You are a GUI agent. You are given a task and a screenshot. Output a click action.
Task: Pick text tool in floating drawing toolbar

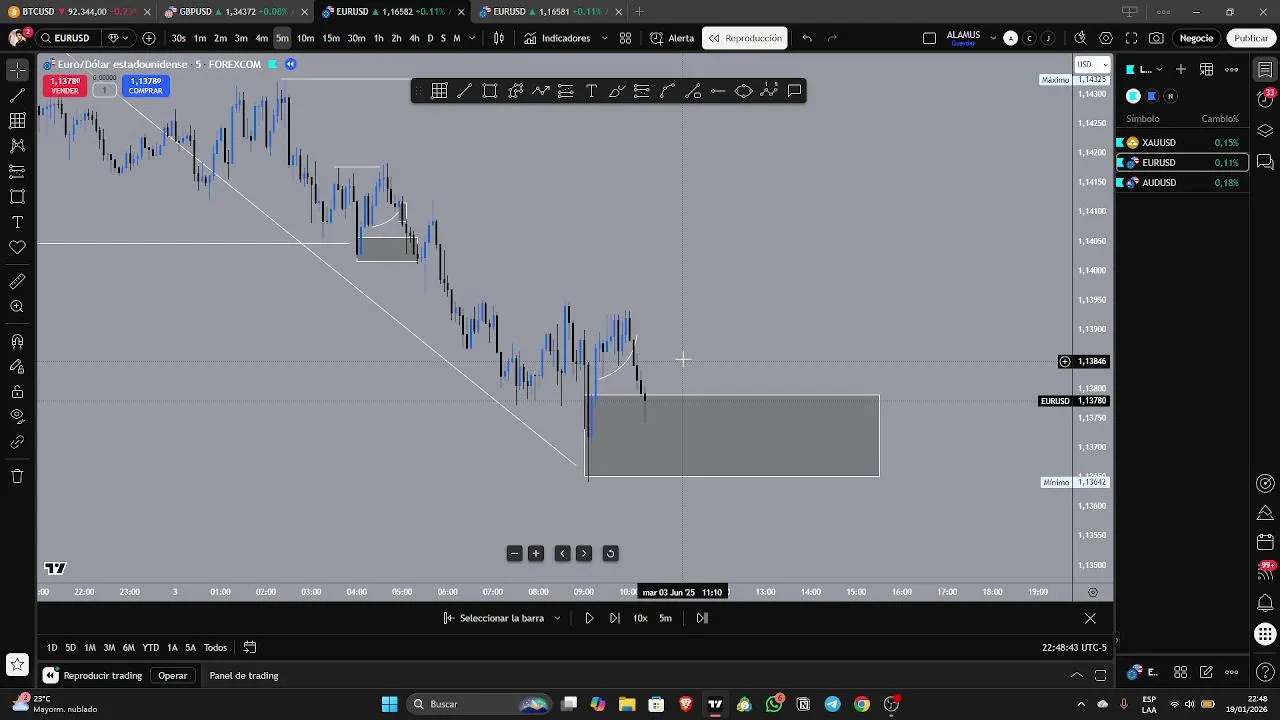591,91
